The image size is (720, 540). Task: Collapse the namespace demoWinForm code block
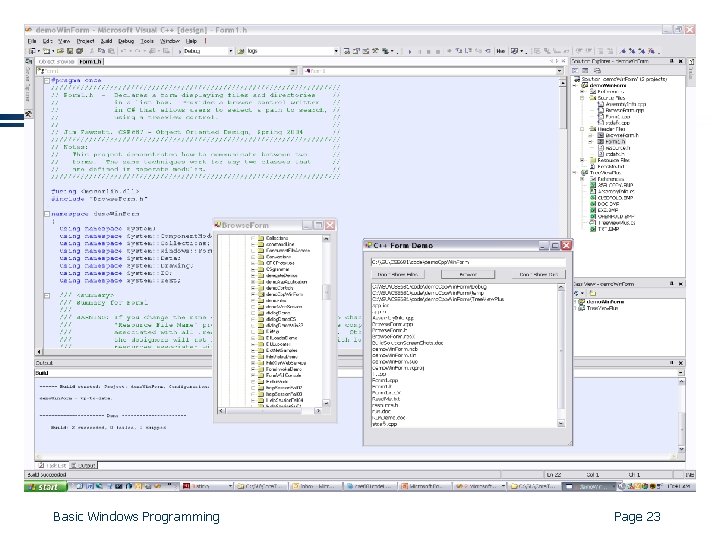49,213
